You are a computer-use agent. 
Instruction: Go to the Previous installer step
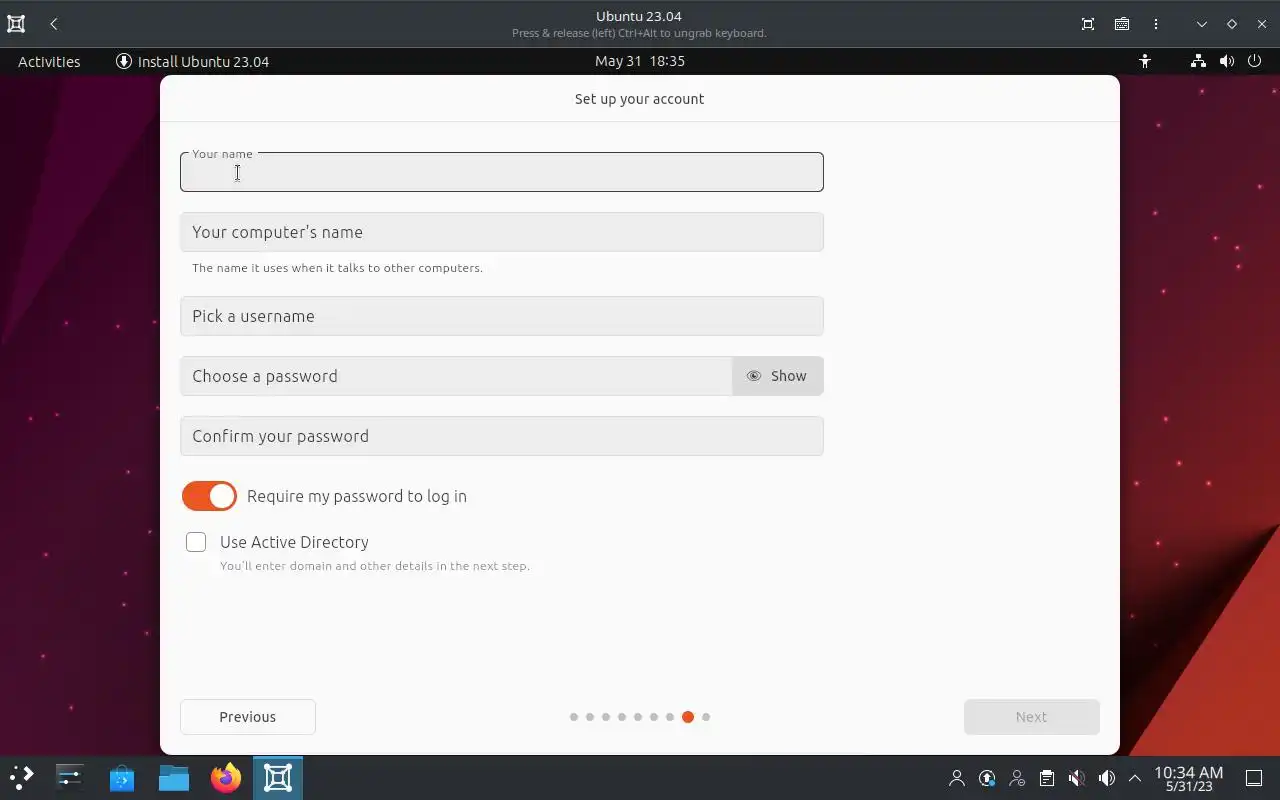coord(248,717)
